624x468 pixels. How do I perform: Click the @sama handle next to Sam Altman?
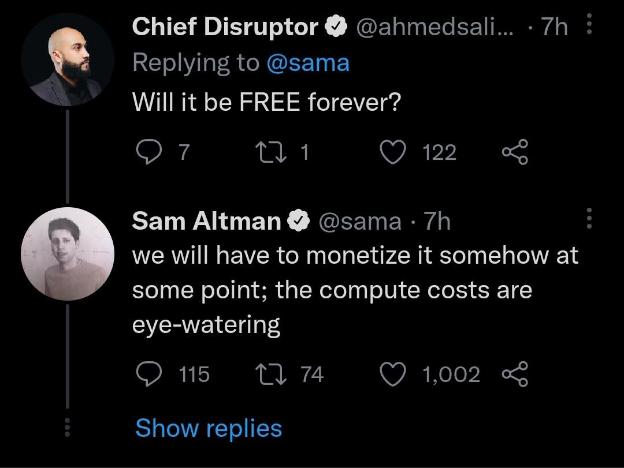pos(360,221)
